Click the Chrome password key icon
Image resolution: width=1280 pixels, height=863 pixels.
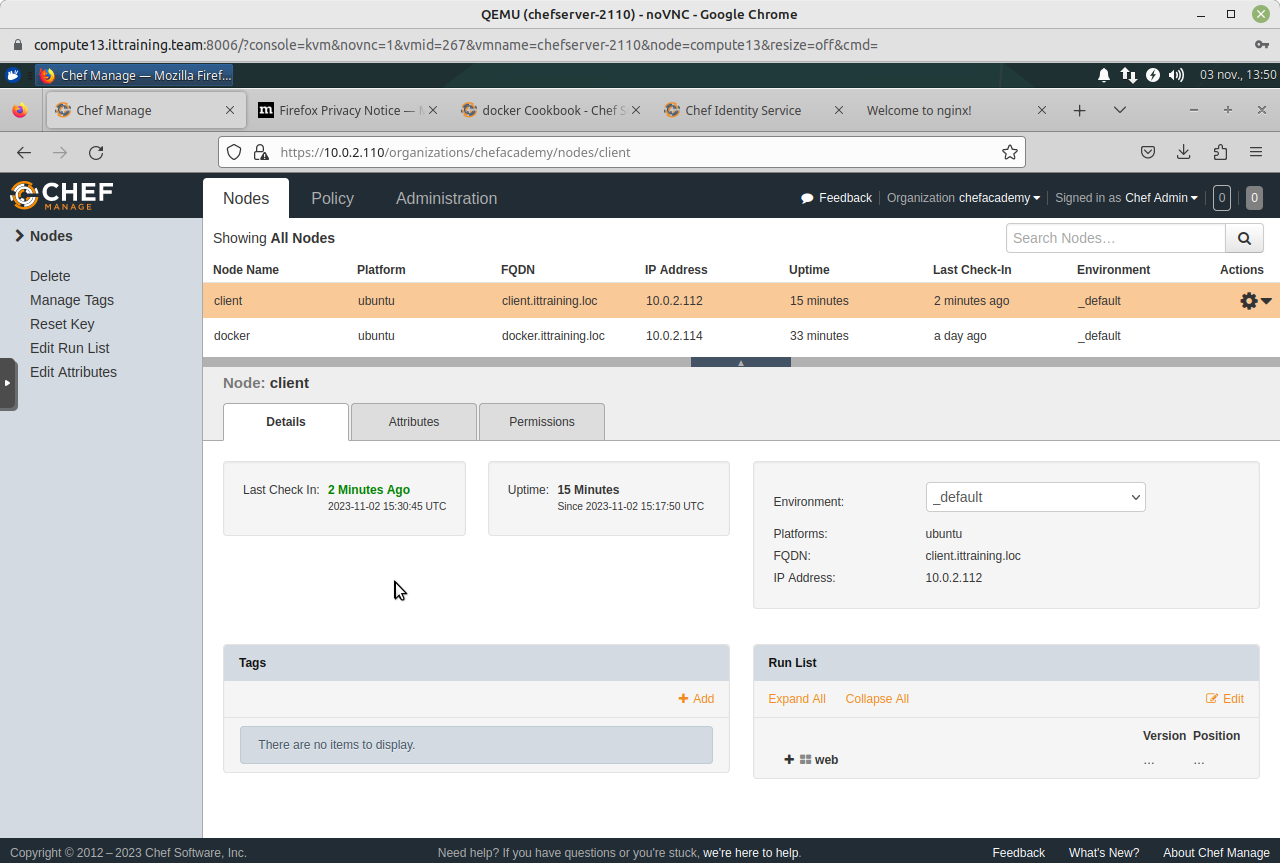(x=1261, y=45)
